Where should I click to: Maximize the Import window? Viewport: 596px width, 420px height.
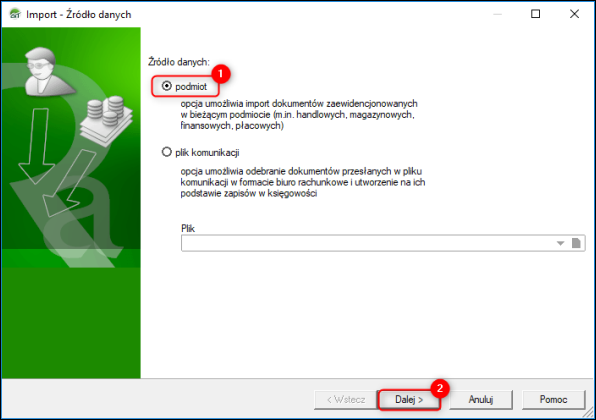(x=535, y=14)
